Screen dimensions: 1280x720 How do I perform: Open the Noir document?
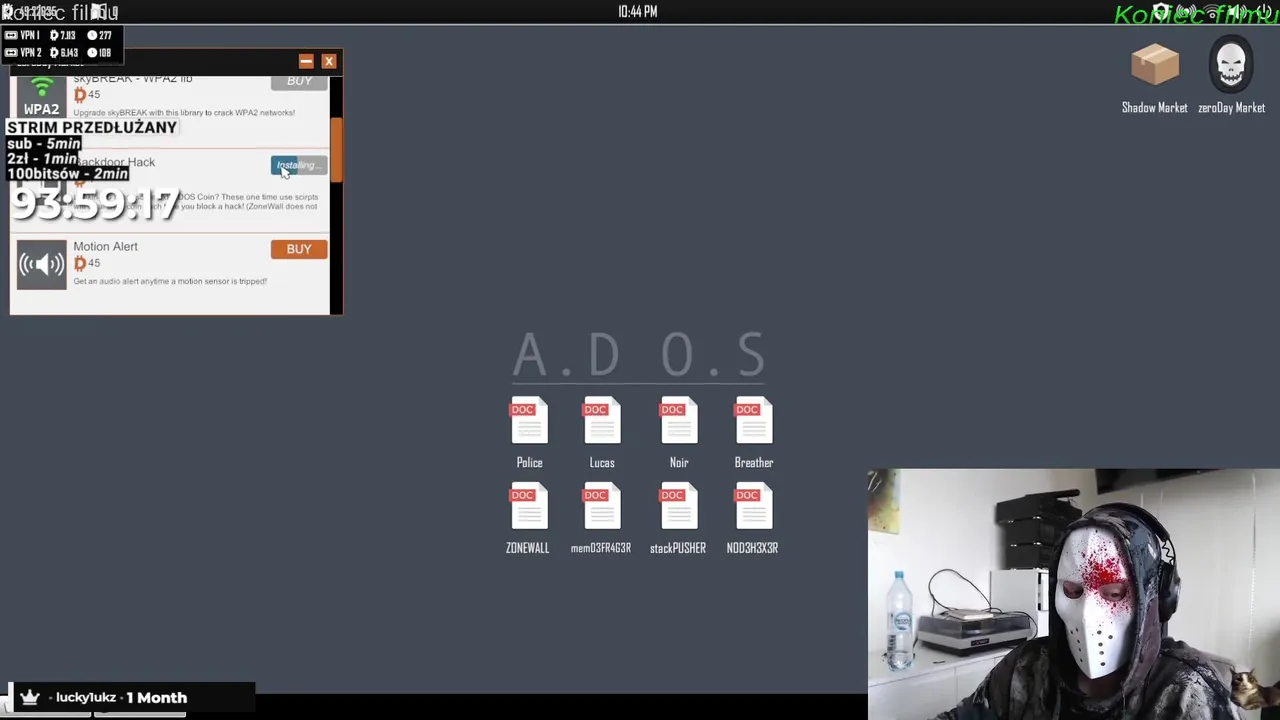(678, 421)
